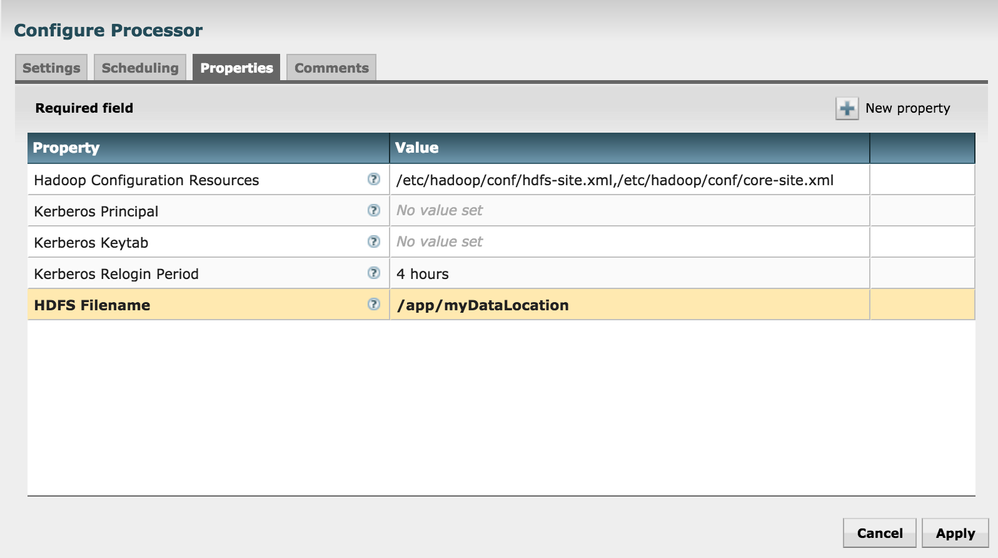Go to the Comments tab
The image size is (998, 558).
tap(331, 68)
